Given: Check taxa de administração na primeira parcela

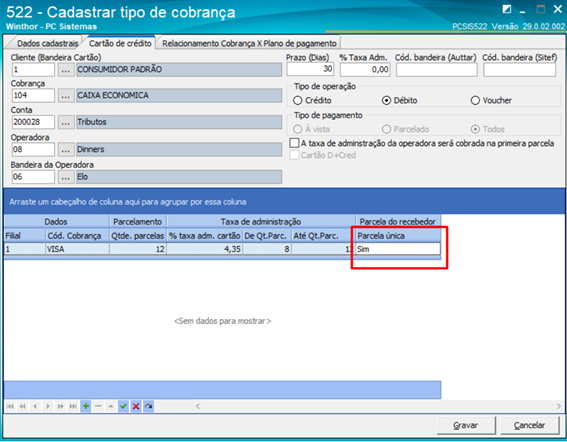Looking at the screenshot, I should click(294, 143).
